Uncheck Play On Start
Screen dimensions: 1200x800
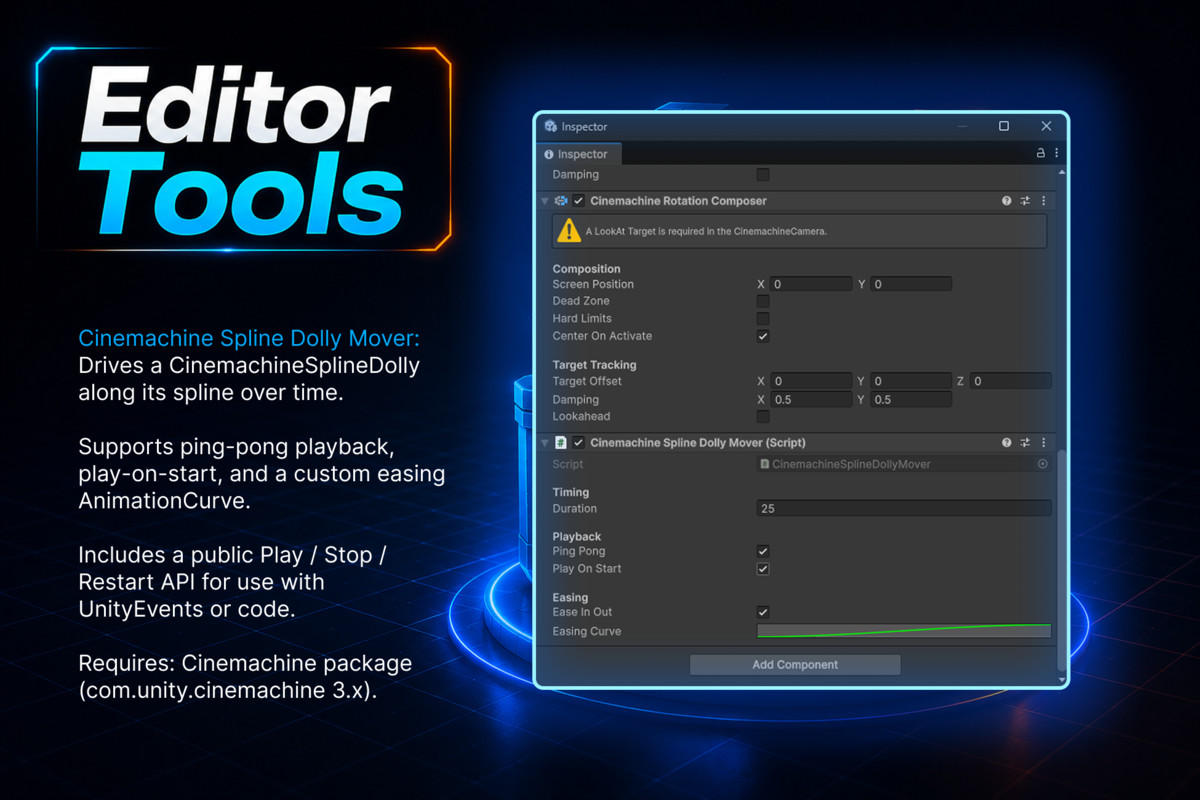(x=763, y=569)
